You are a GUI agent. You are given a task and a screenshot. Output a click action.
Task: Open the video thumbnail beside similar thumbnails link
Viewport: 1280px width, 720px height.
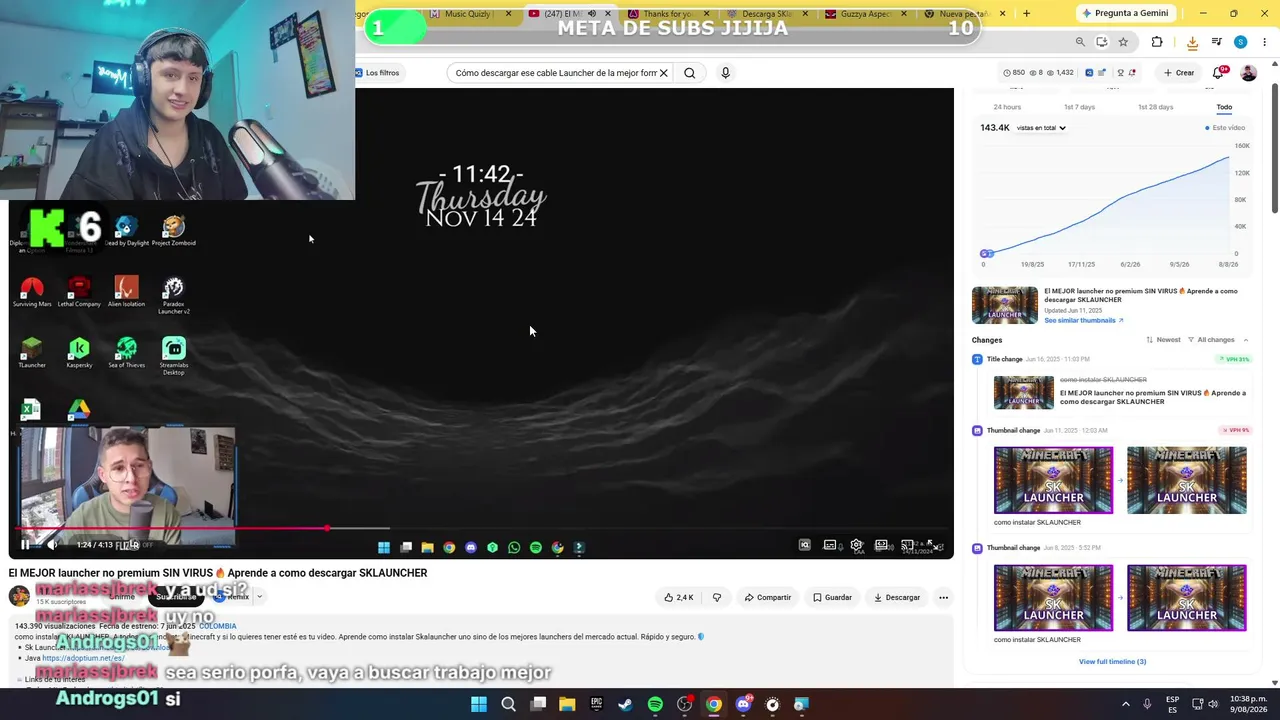[1005, 305]
